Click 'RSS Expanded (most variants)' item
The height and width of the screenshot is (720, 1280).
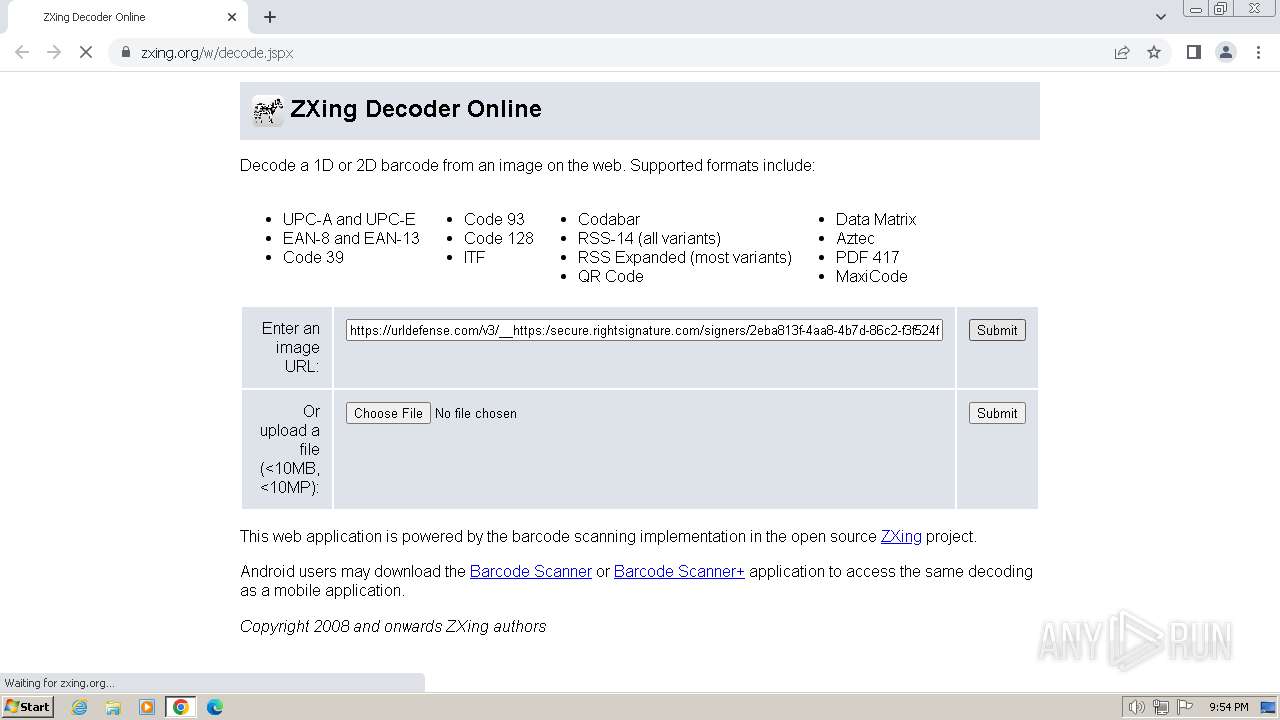tap(685, 257)
